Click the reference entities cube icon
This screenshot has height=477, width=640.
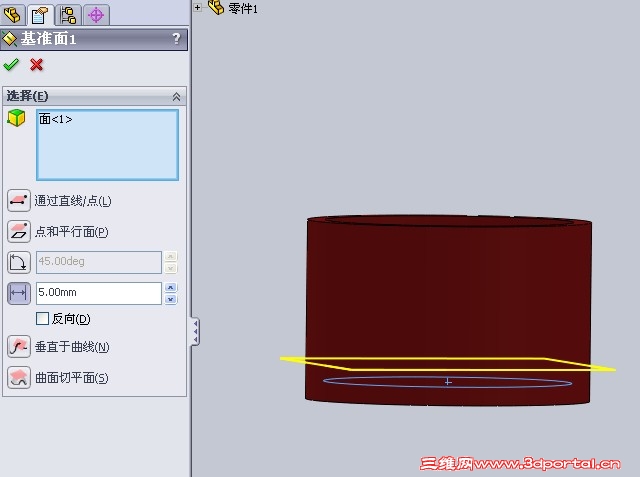coord(16,118)
